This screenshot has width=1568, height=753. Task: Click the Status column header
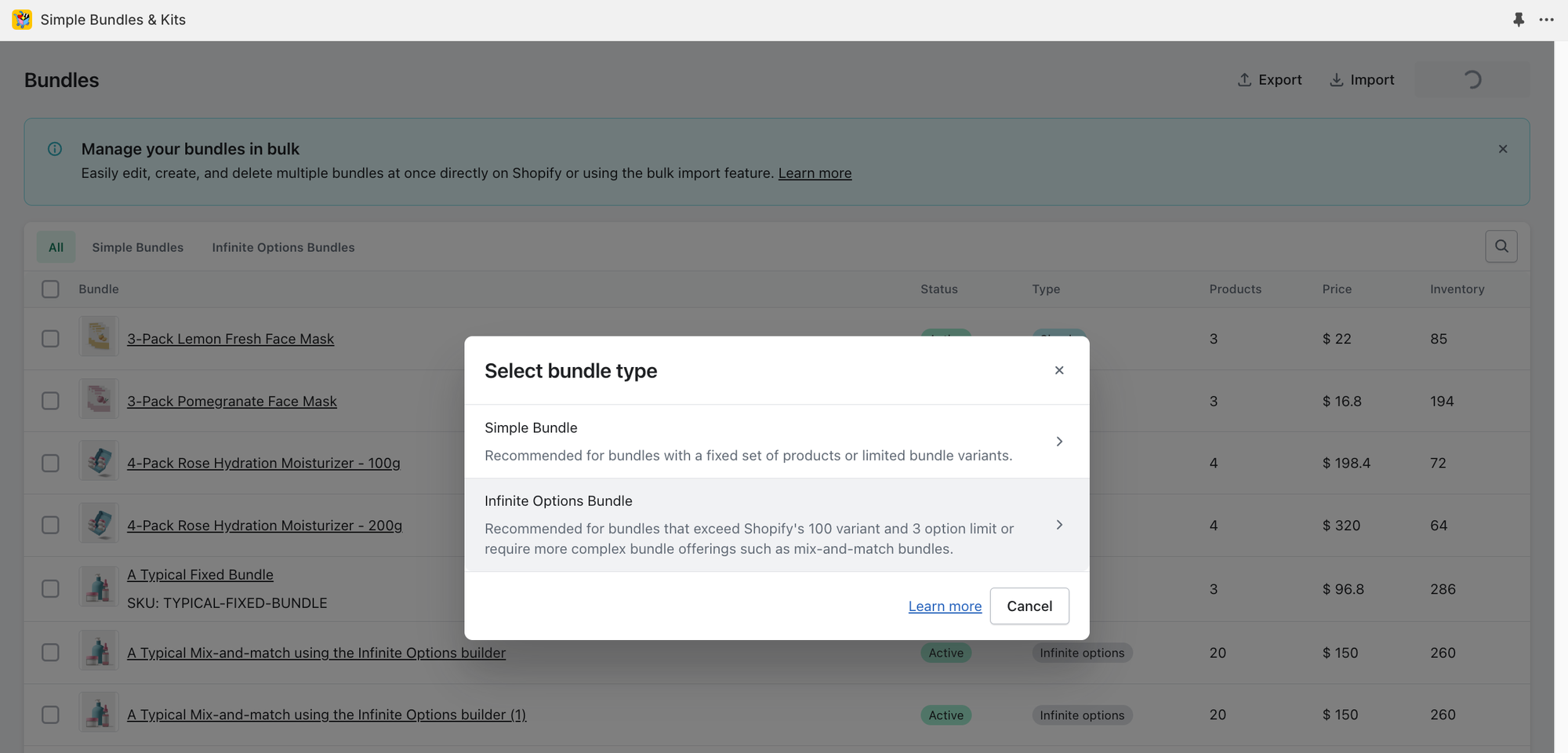939,289
